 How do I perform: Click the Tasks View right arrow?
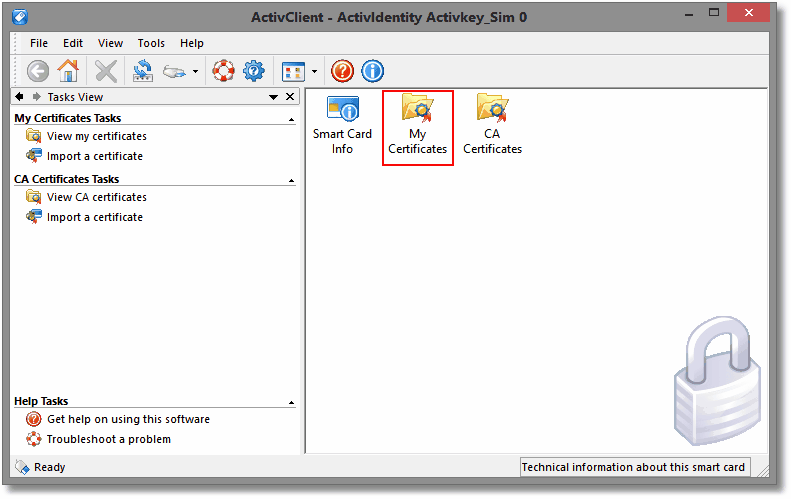tap(36, 96)
